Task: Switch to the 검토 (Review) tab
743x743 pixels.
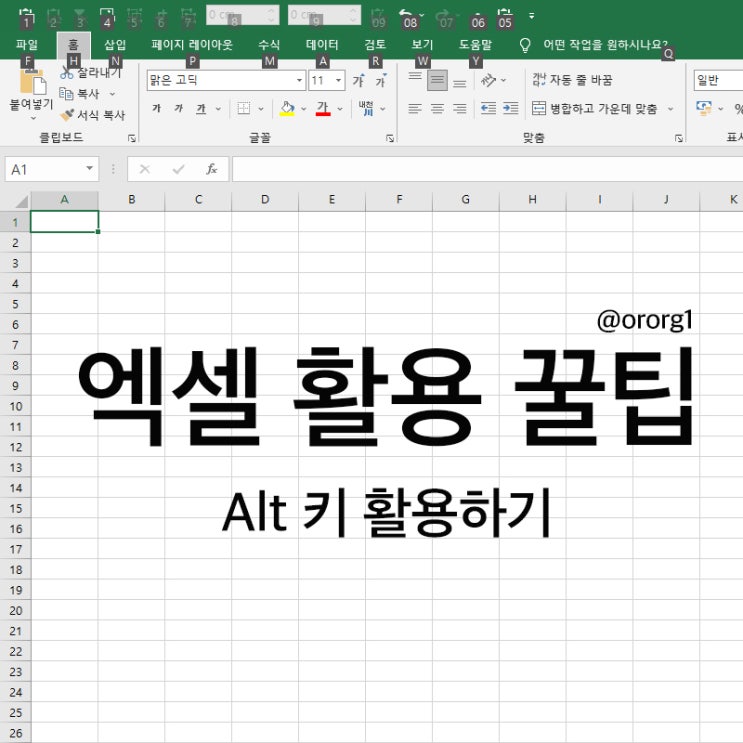Action: [x=375, y=45]
